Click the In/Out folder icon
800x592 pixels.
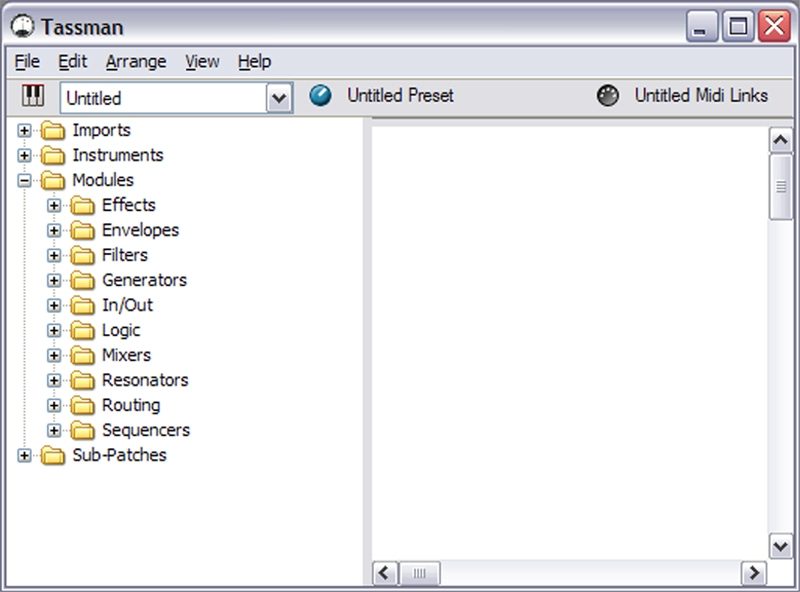(x=83, y=306)
